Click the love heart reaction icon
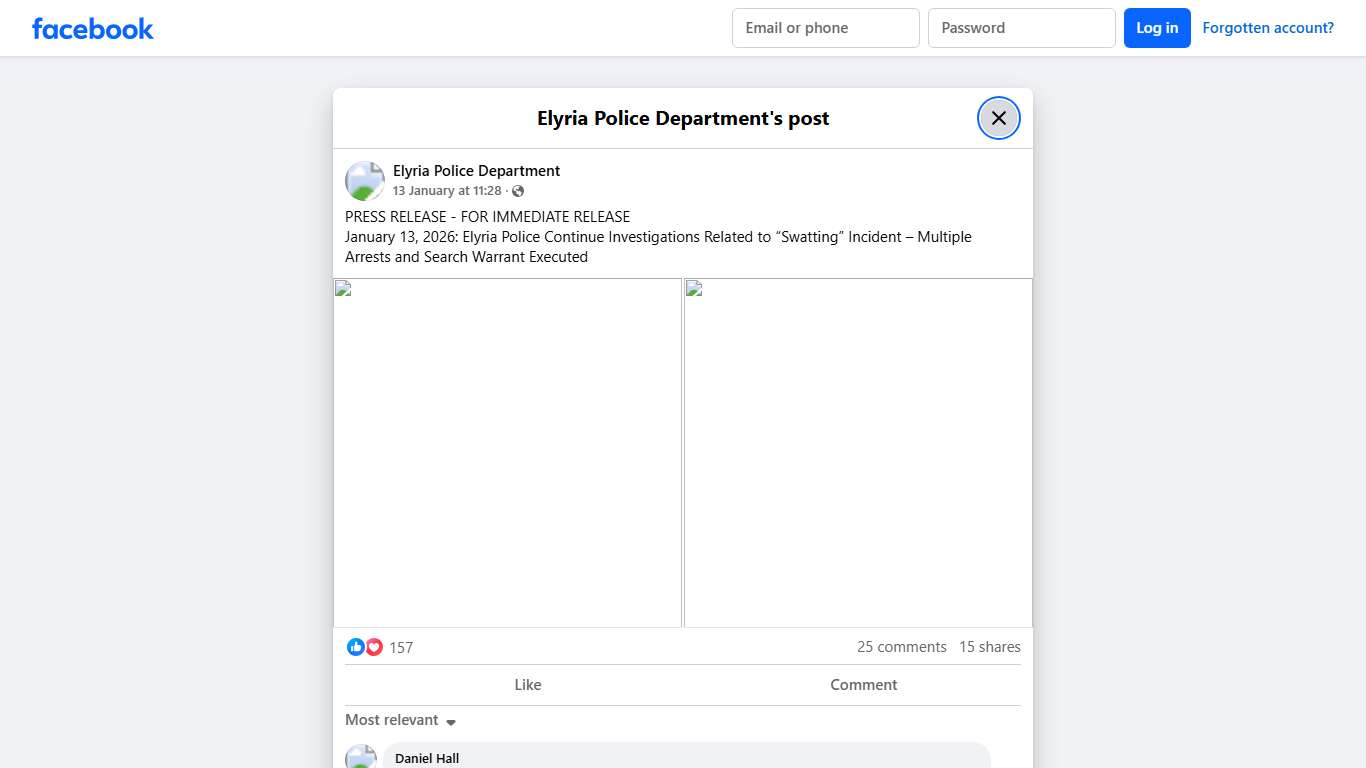 tap(373, 647)
